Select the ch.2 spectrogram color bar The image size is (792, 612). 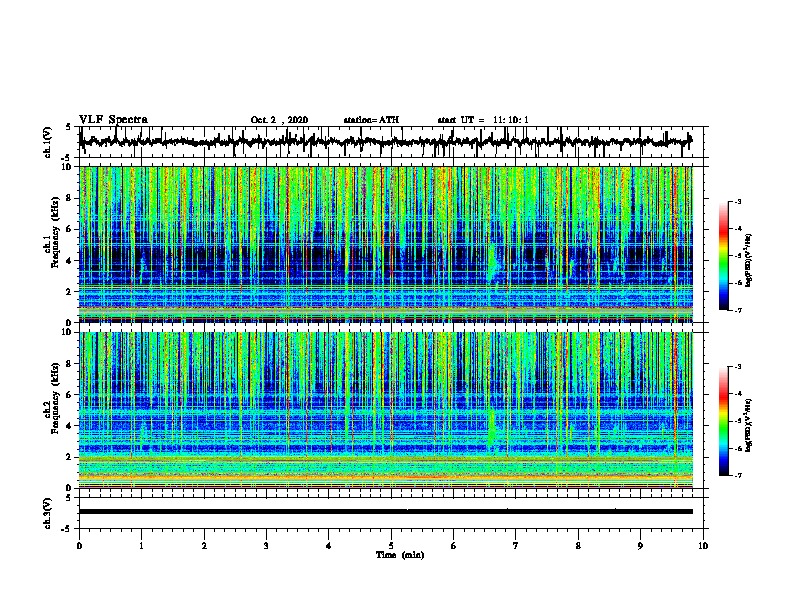tap(723, 421)
